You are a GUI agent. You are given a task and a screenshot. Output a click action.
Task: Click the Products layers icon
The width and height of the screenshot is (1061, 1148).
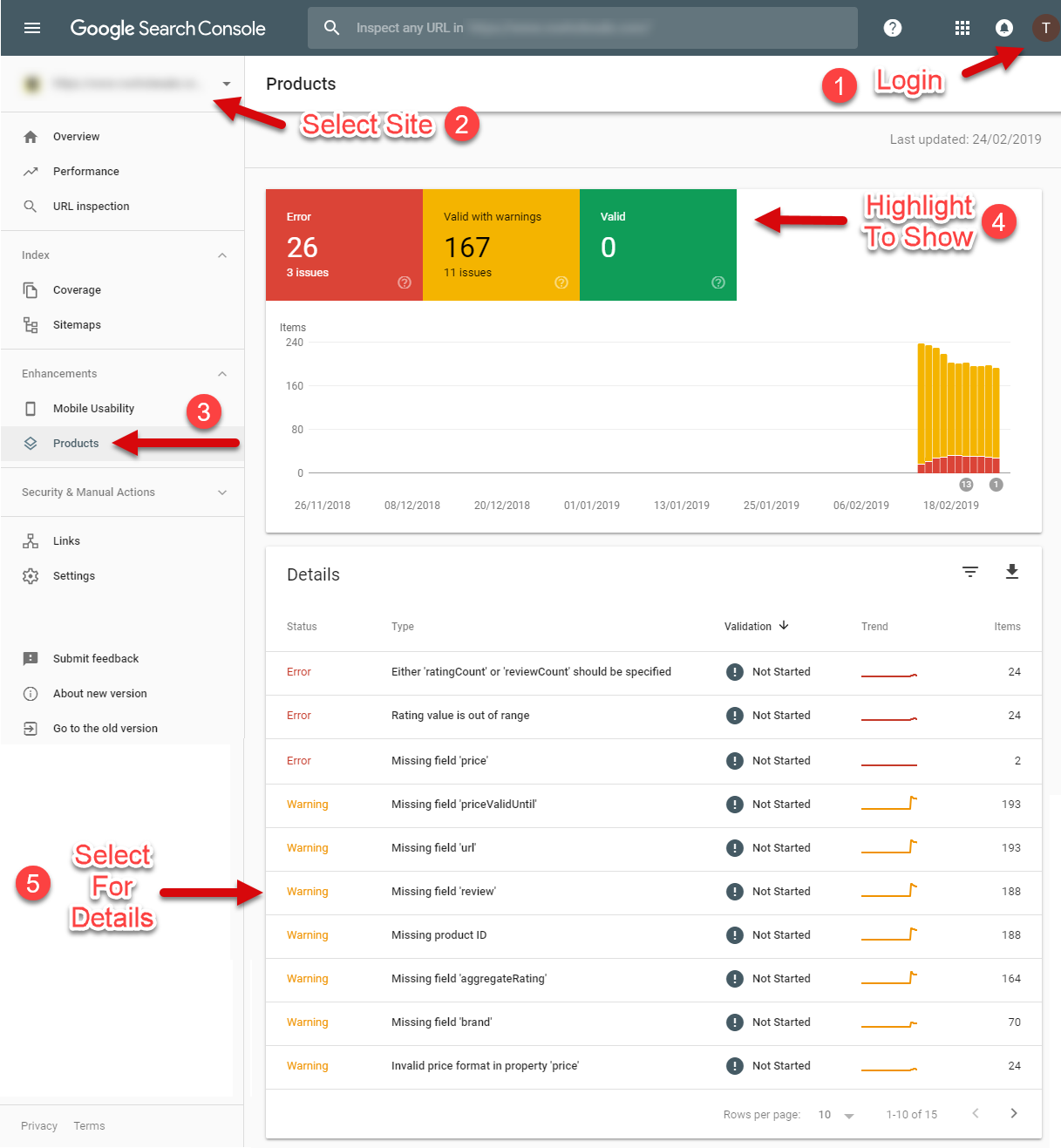pos(31,444)
